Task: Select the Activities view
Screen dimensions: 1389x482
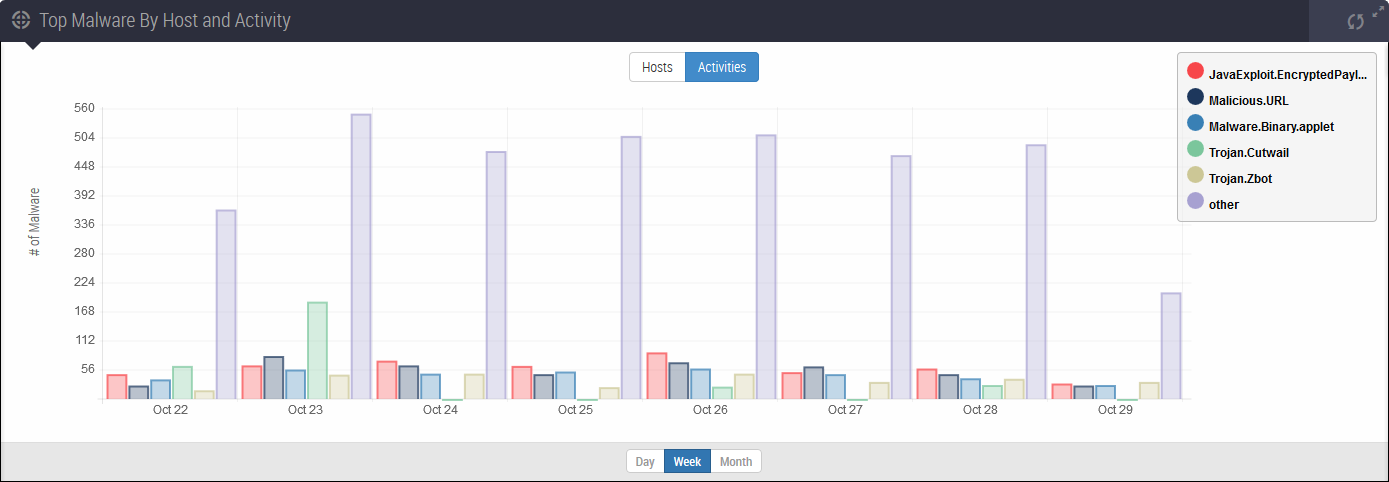Action: (722, 67)
